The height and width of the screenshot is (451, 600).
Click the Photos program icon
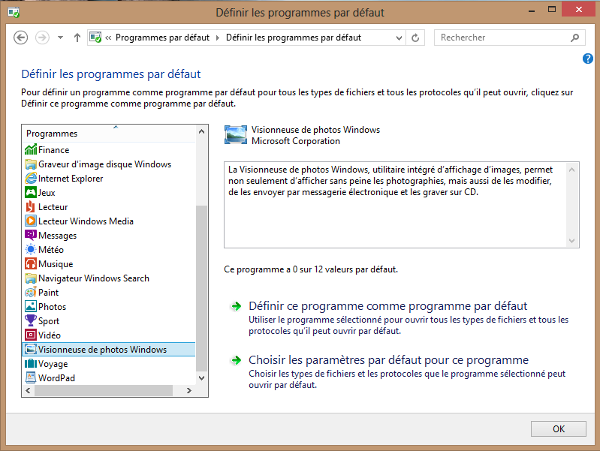(31, 306)
